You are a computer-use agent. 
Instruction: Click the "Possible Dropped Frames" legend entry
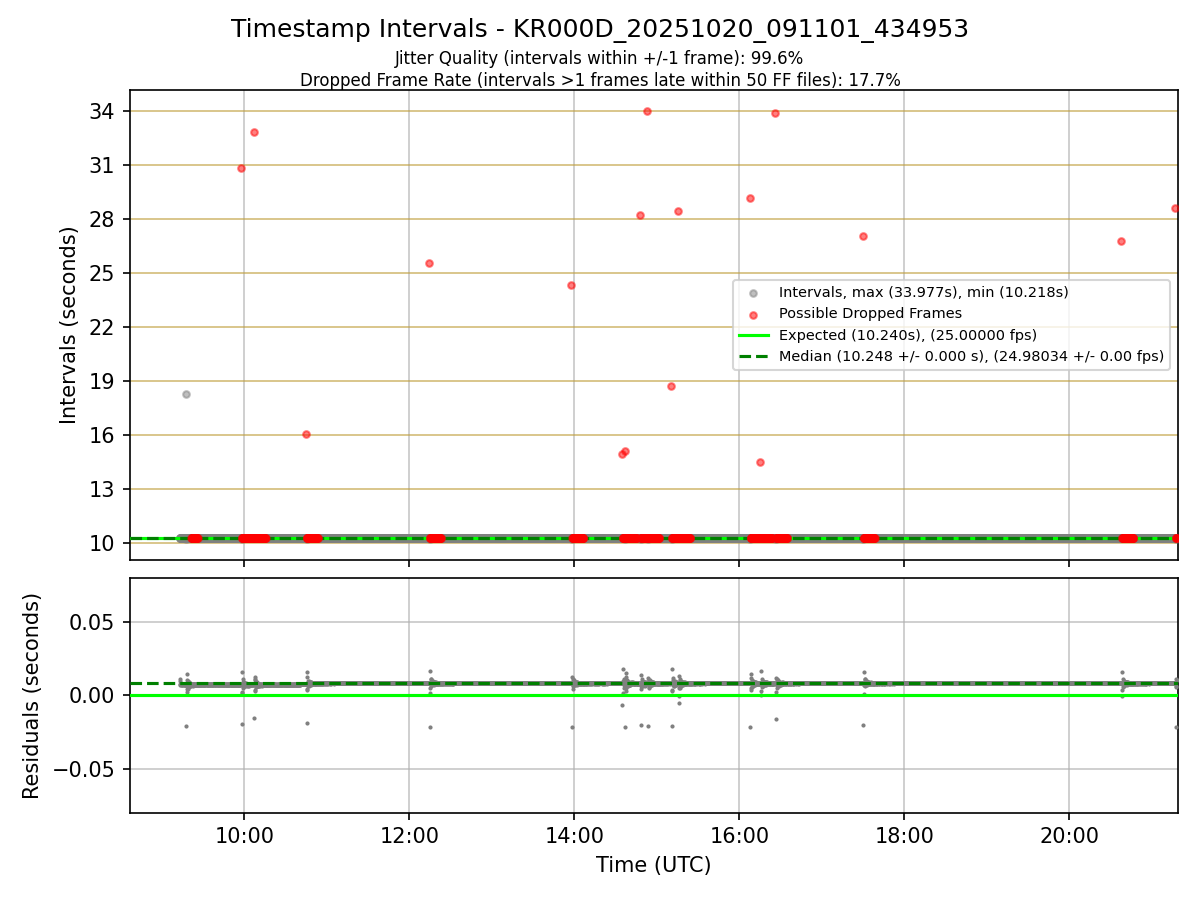(870, 313)
